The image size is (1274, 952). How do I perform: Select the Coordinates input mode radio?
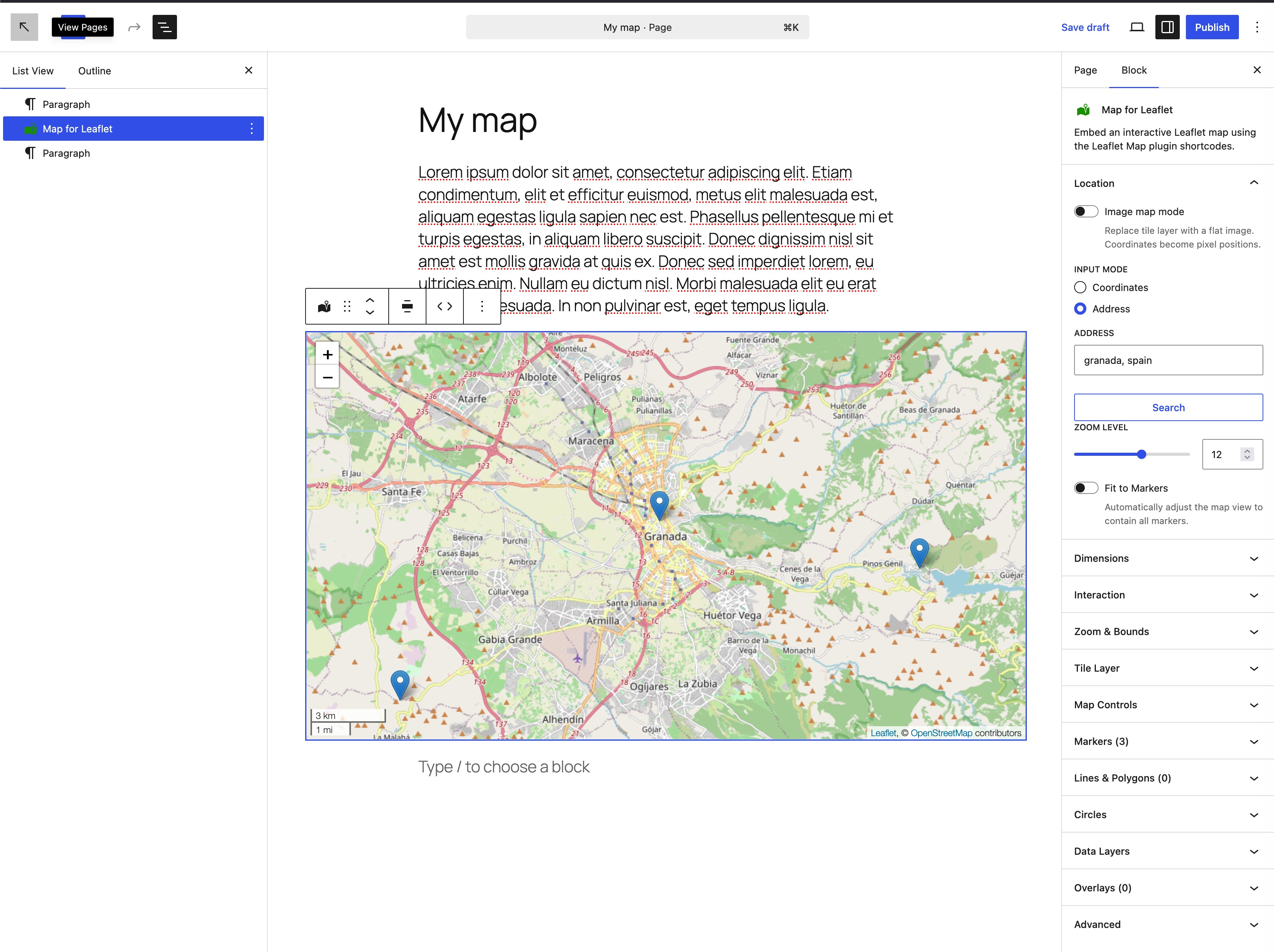click(x=1081, y=287)
